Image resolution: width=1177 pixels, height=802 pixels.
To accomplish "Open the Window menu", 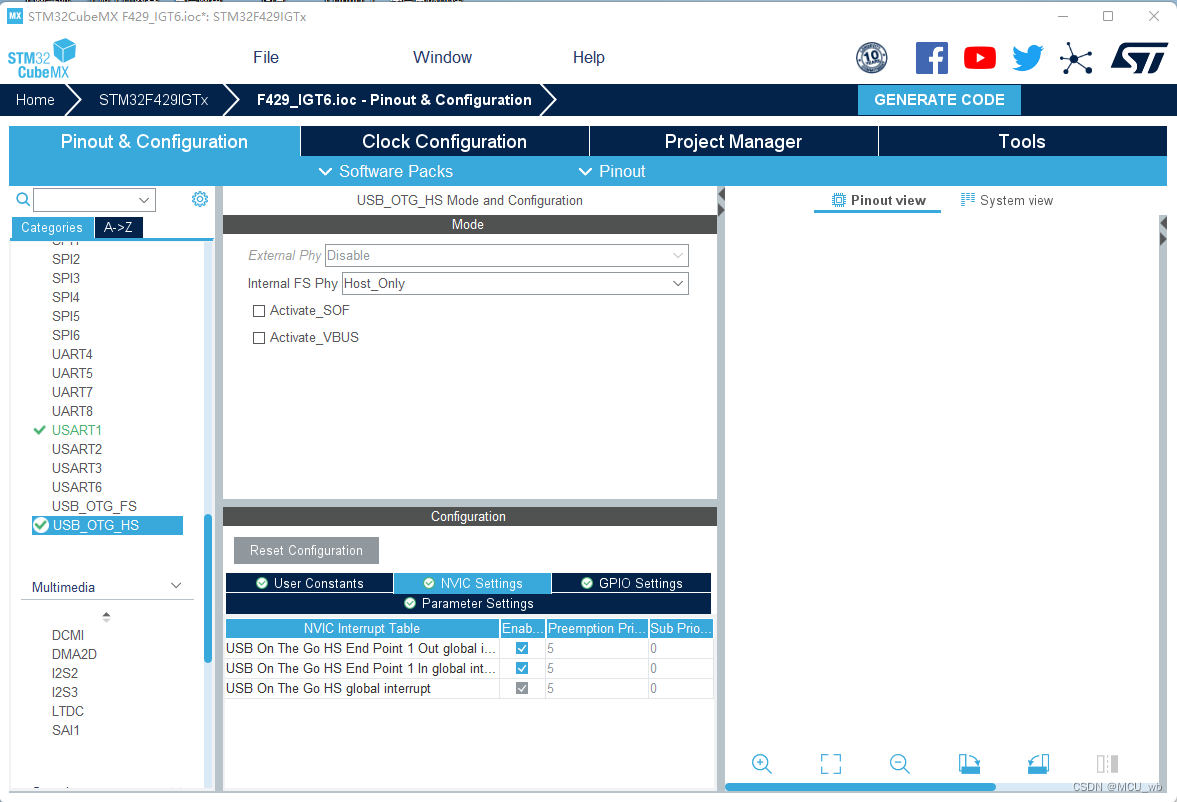I will click(442, 57).
